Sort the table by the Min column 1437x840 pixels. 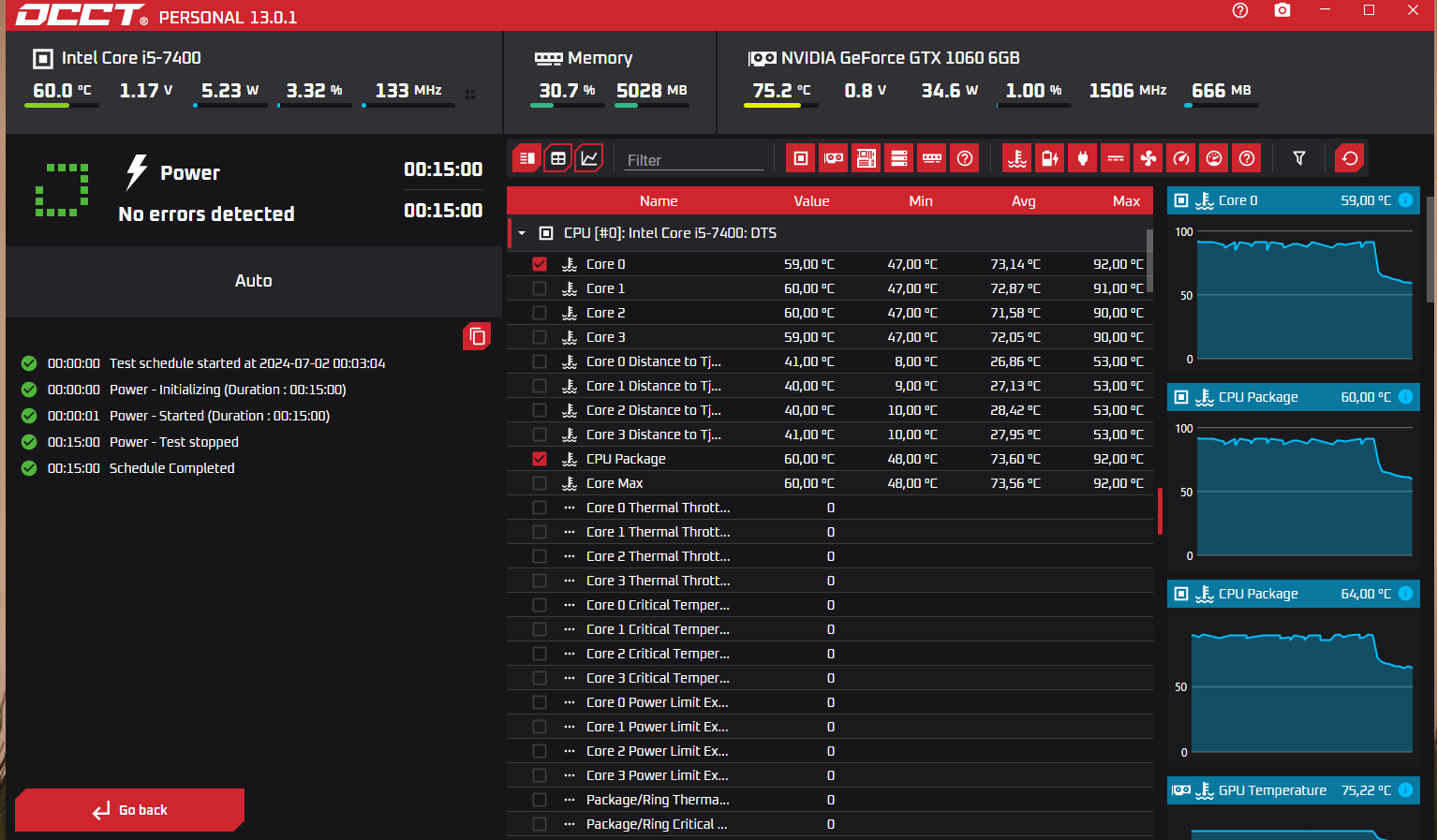(x=921, y=201)
